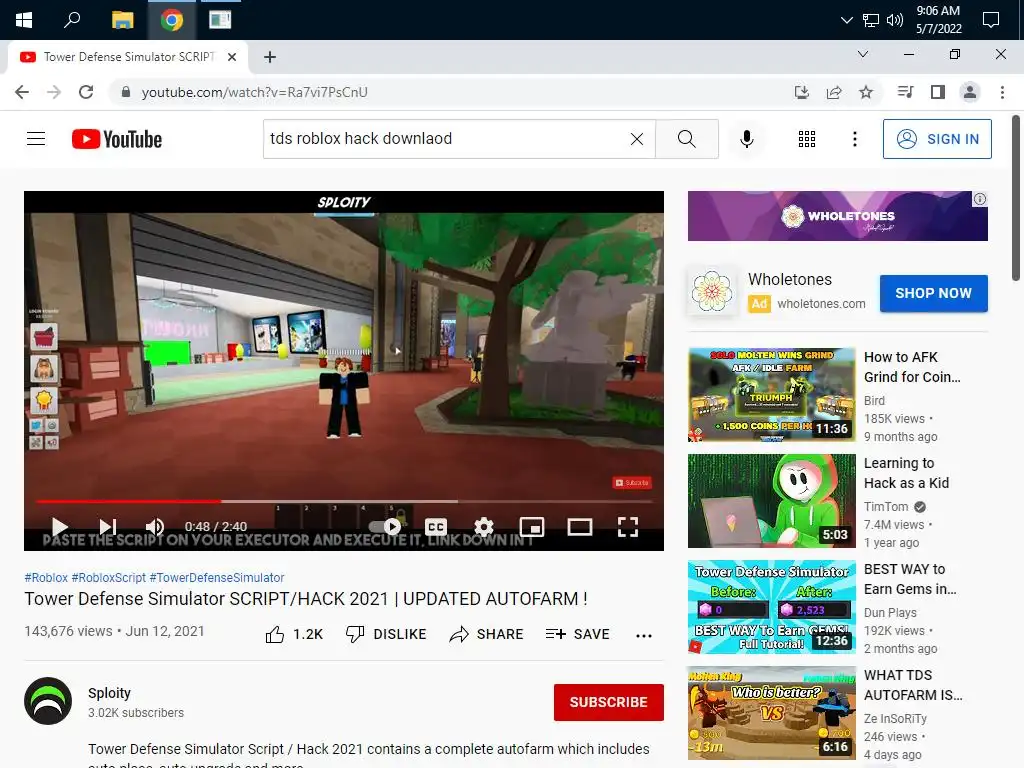Open a new browser tab
1024x768 pixels.
pos(270,57)
